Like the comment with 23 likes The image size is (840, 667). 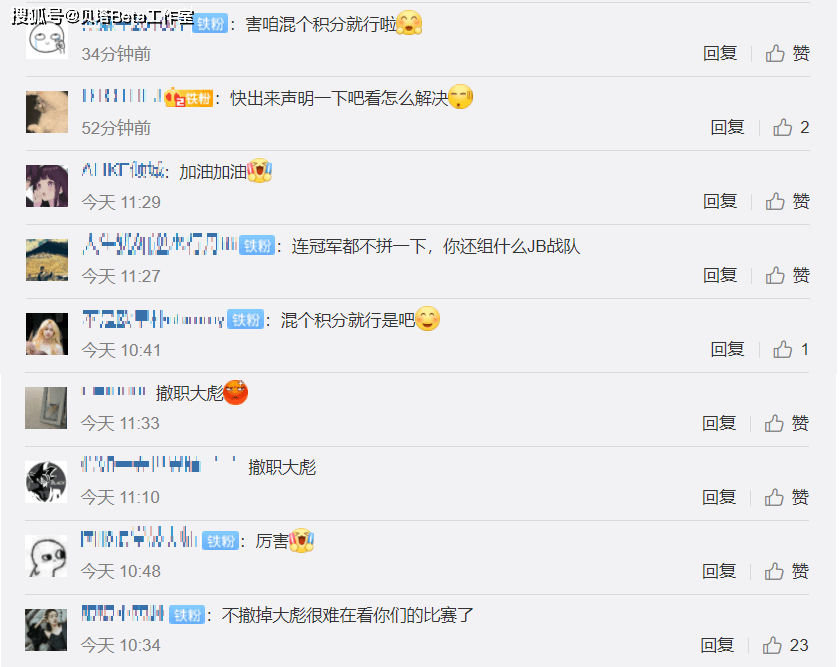point(785,645)
